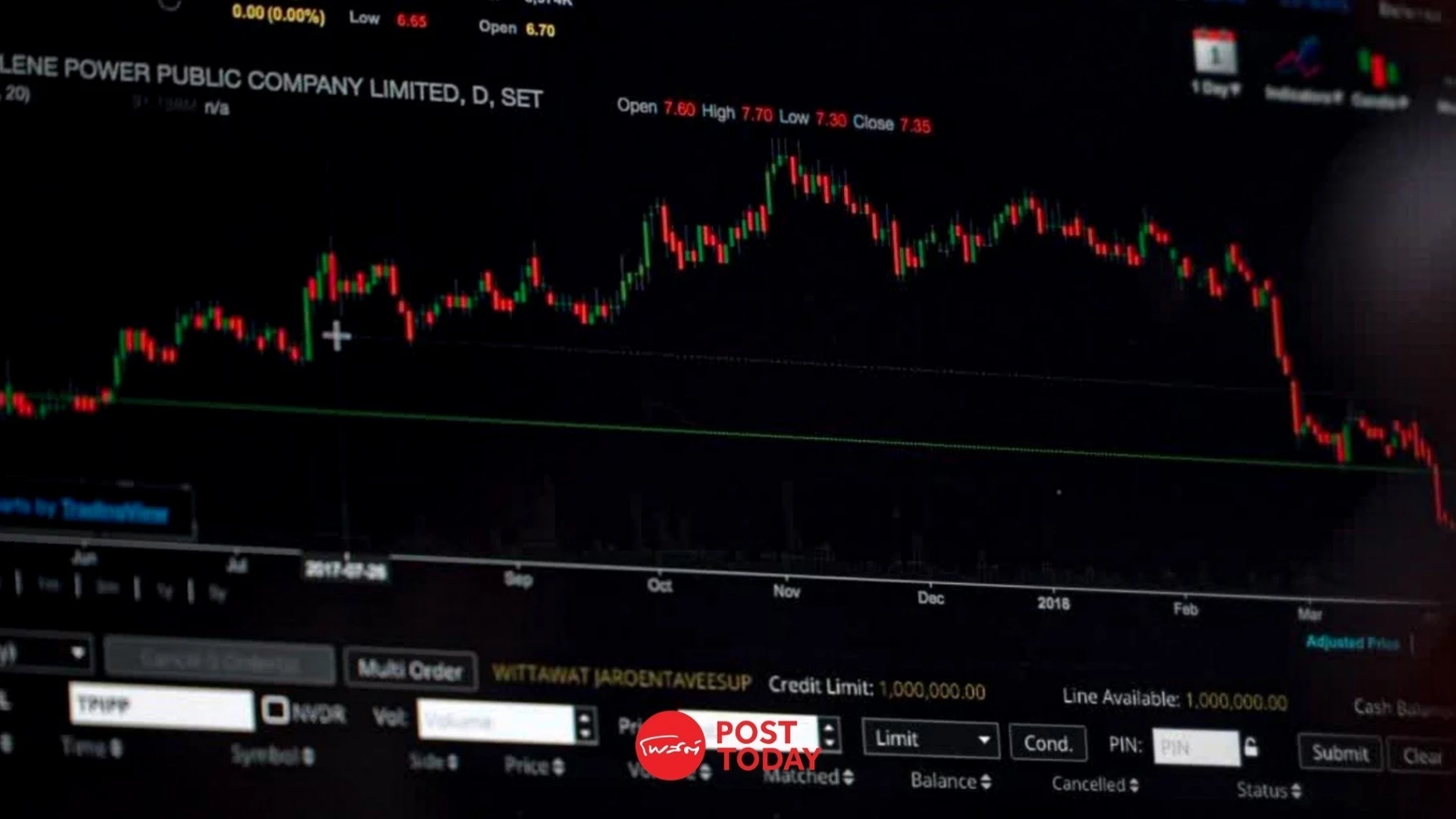This screenshot has height=819, width=1456.
Task: Click inside the PIN entry field
Action: (1195, 748)
